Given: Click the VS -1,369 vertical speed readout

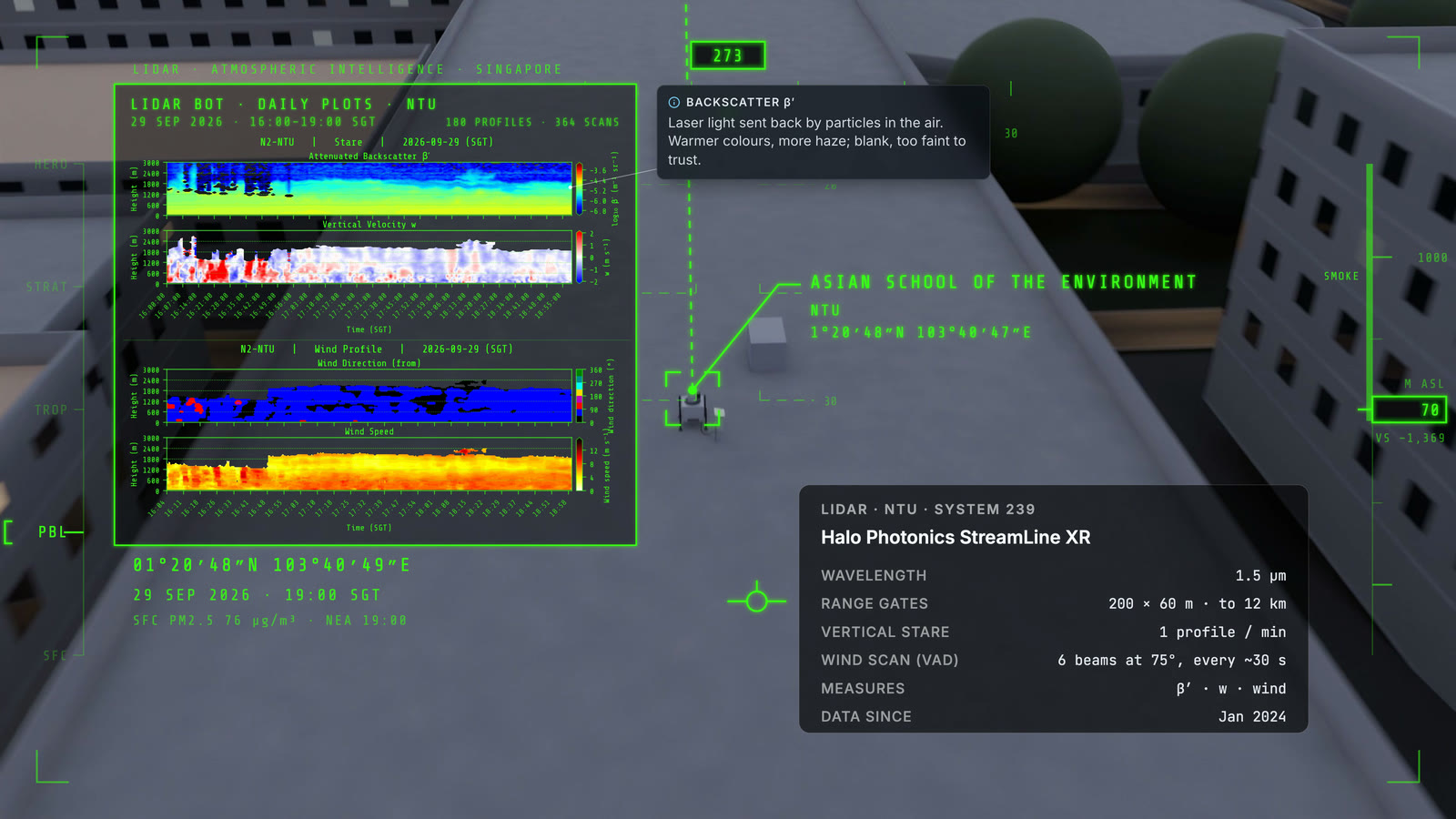Looking at the screenshot, I should tap(1410, 438).
